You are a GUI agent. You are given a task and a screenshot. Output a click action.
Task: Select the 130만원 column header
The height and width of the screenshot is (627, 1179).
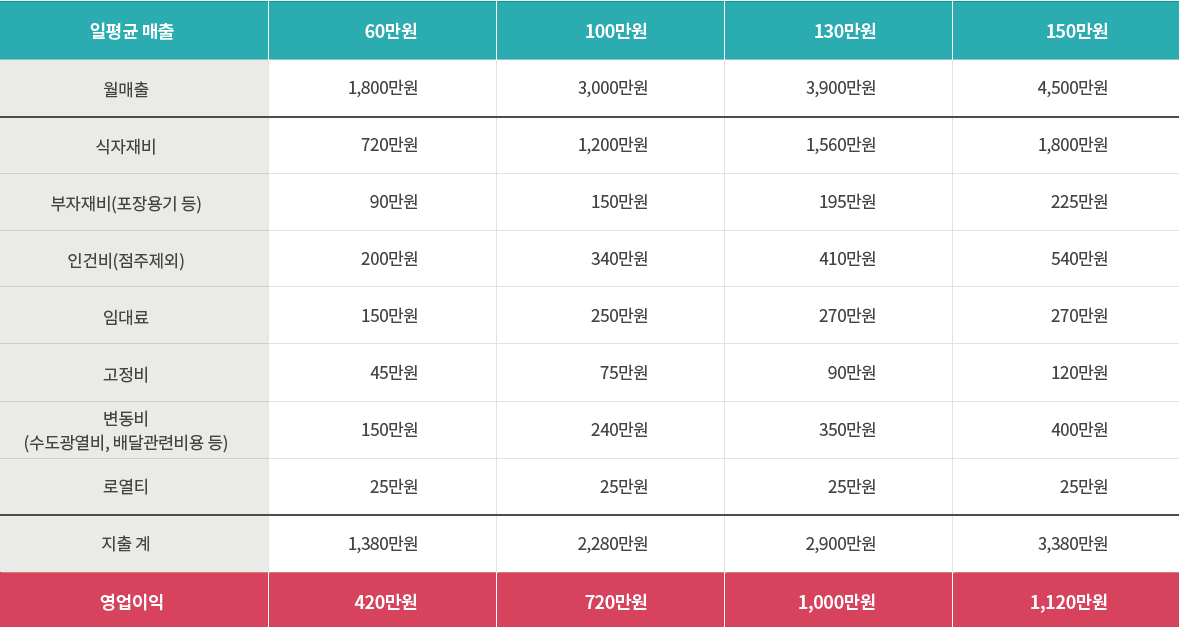click(x=838, y=31)
